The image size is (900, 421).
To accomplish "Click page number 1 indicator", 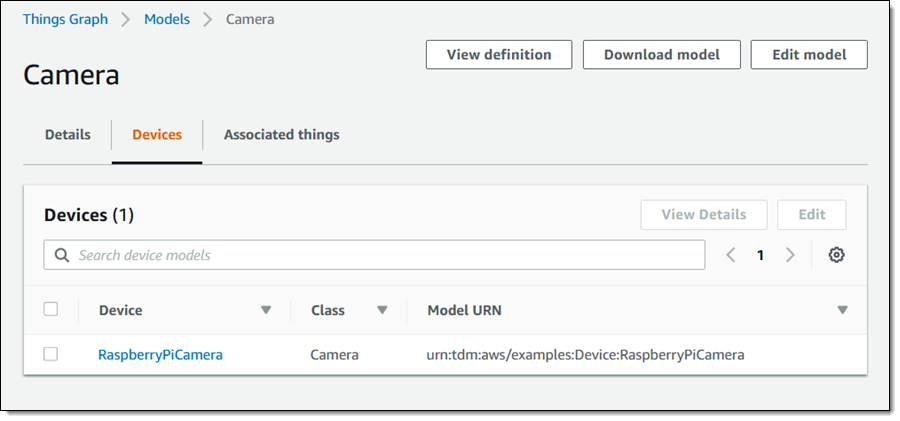I will tap(760, 255).
